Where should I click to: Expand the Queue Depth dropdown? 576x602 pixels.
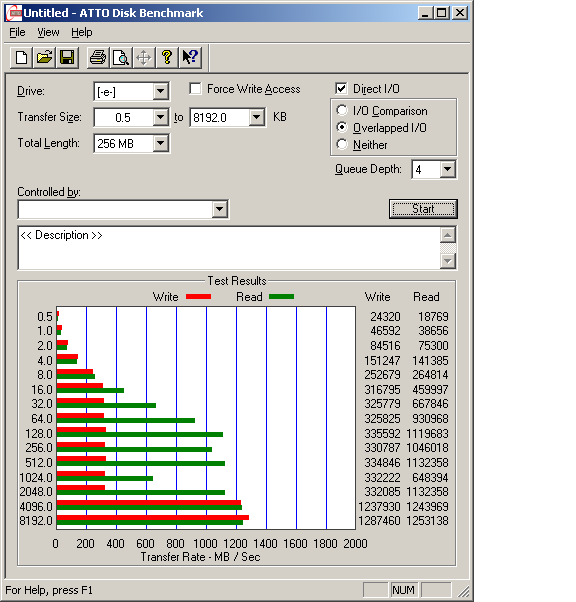tap(447, 169)
